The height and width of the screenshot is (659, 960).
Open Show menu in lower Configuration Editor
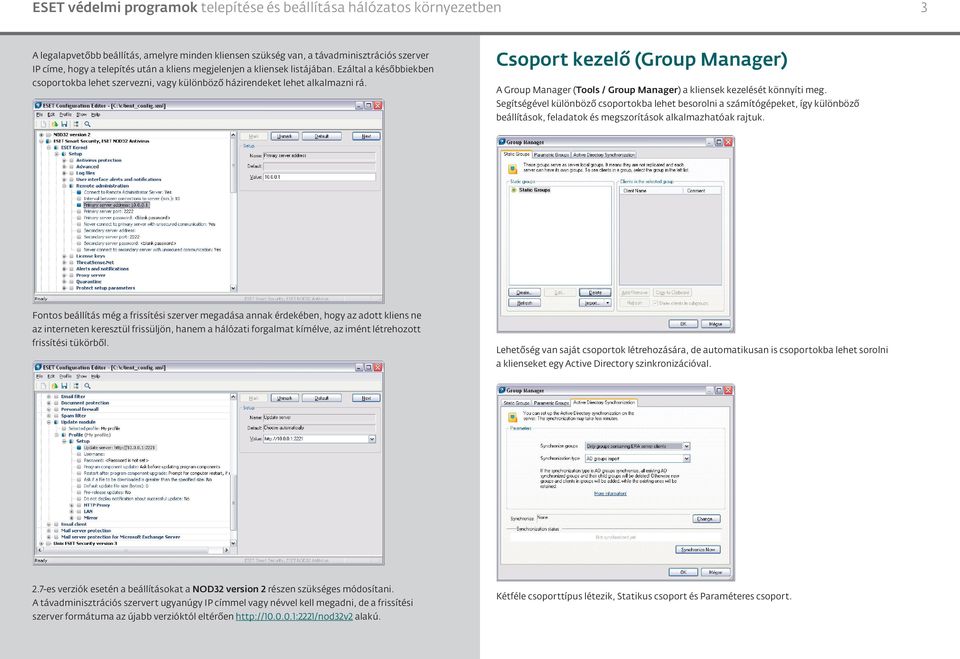[81, 376]
